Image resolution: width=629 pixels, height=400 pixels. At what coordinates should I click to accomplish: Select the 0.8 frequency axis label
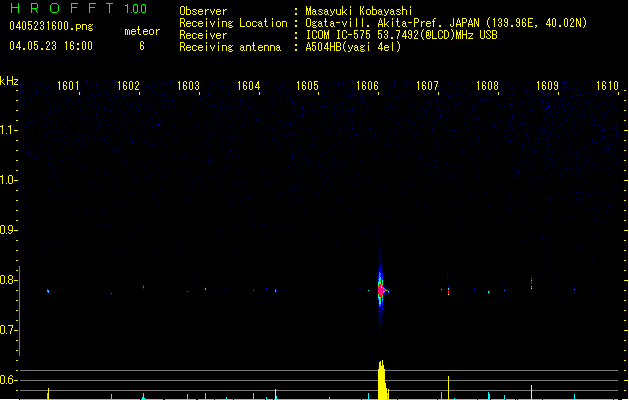pyautogui.click(x=9, y=280)
